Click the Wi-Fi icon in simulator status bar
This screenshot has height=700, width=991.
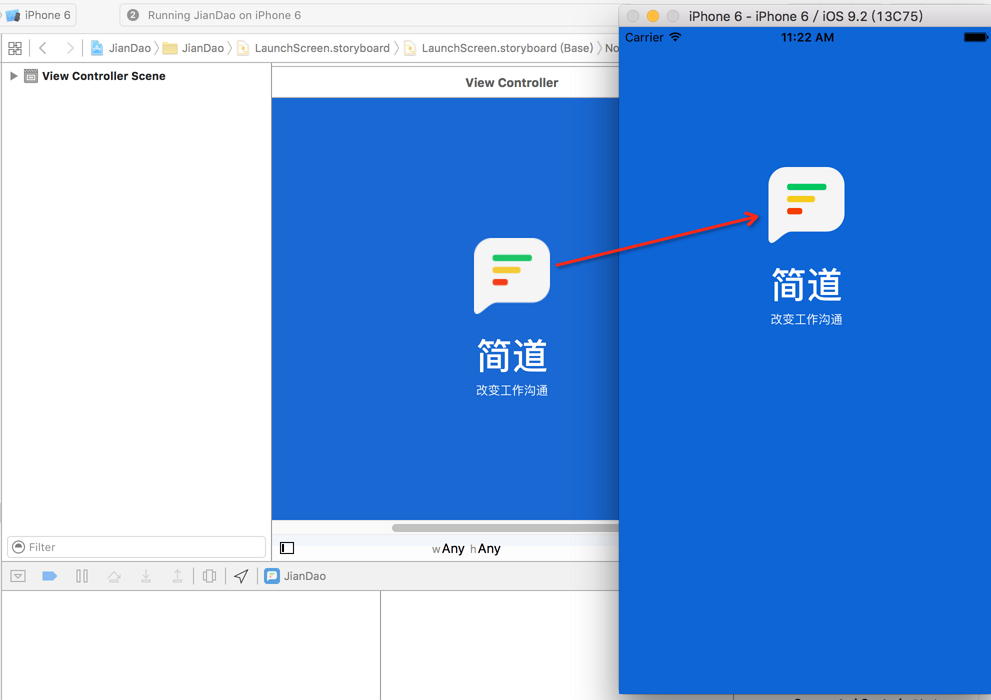point(675,37)
